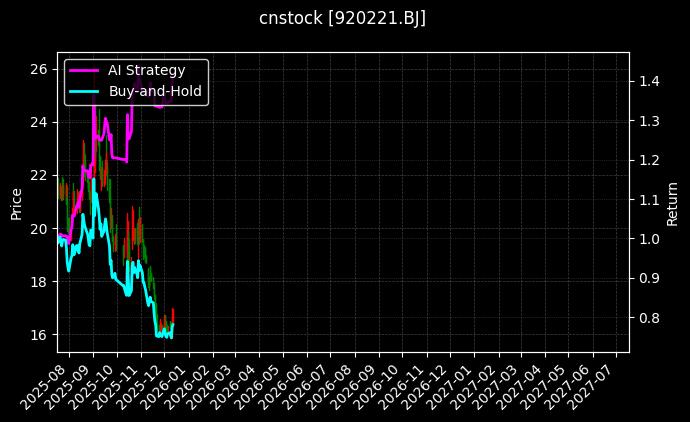690x422 pixels.
Task: Click the Price axis label
Action: click(16, 203)
